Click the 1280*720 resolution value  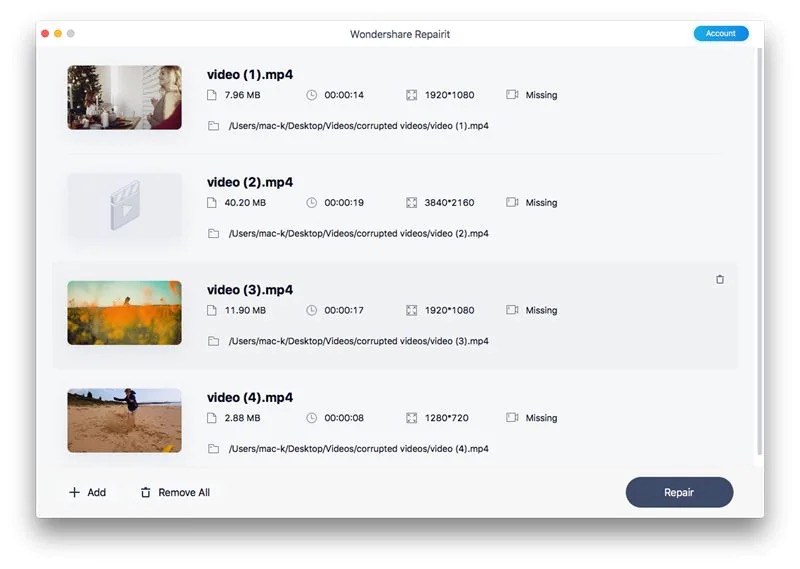(x=447, y=418)
